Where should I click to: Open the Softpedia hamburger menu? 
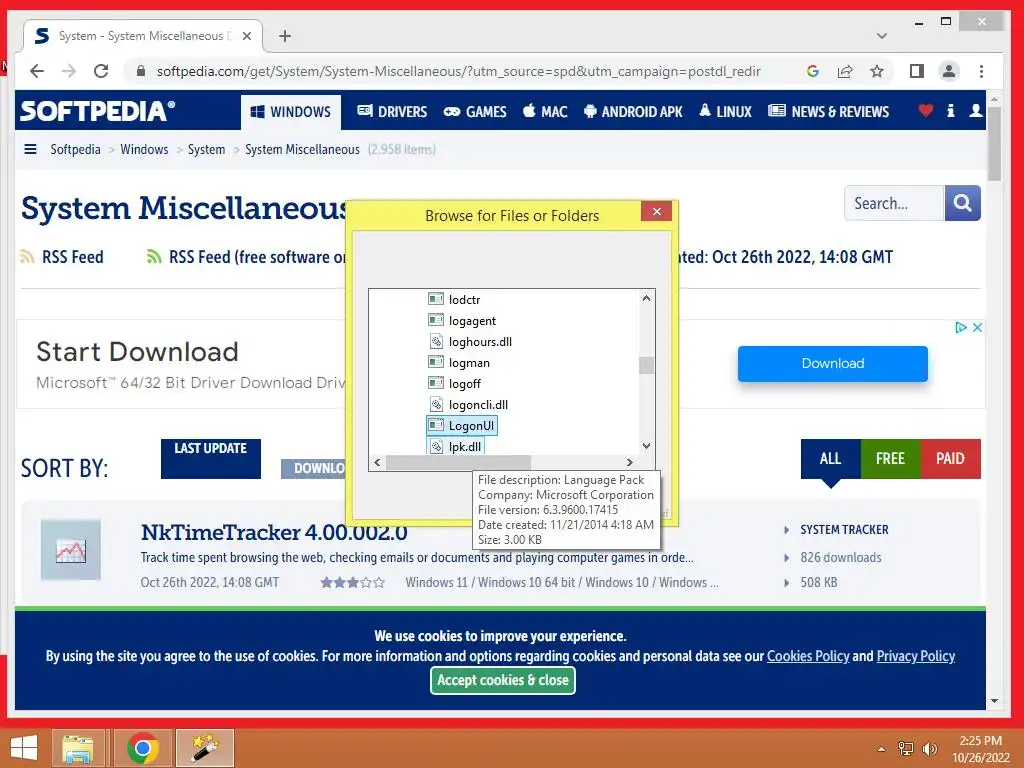point(30,149)
